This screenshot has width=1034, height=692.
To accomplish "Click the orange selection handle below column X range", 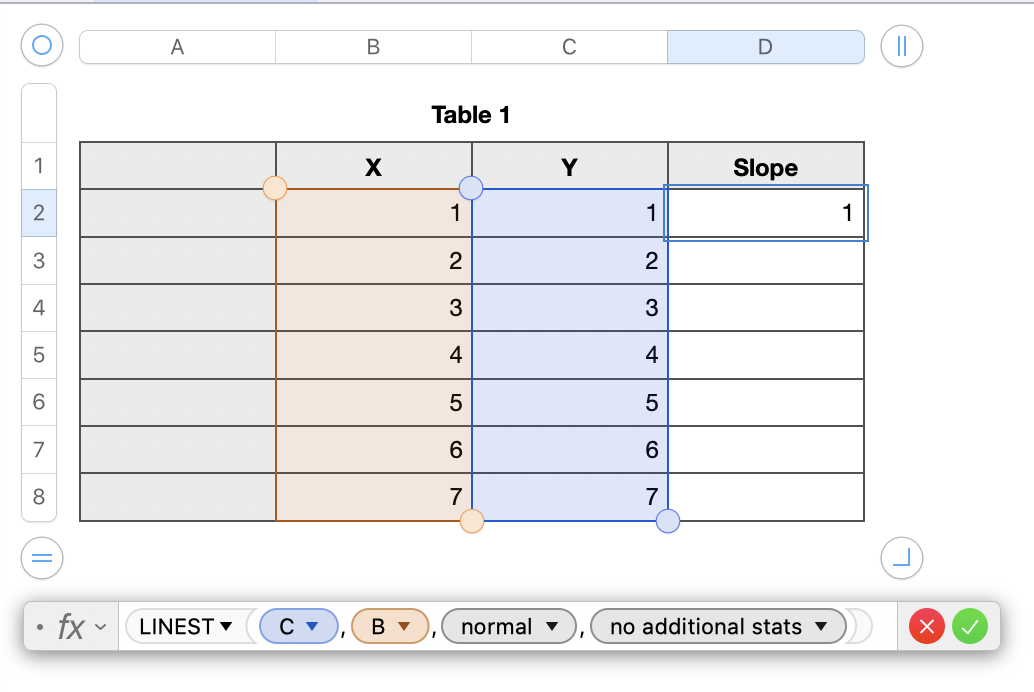I will [471, 521].
